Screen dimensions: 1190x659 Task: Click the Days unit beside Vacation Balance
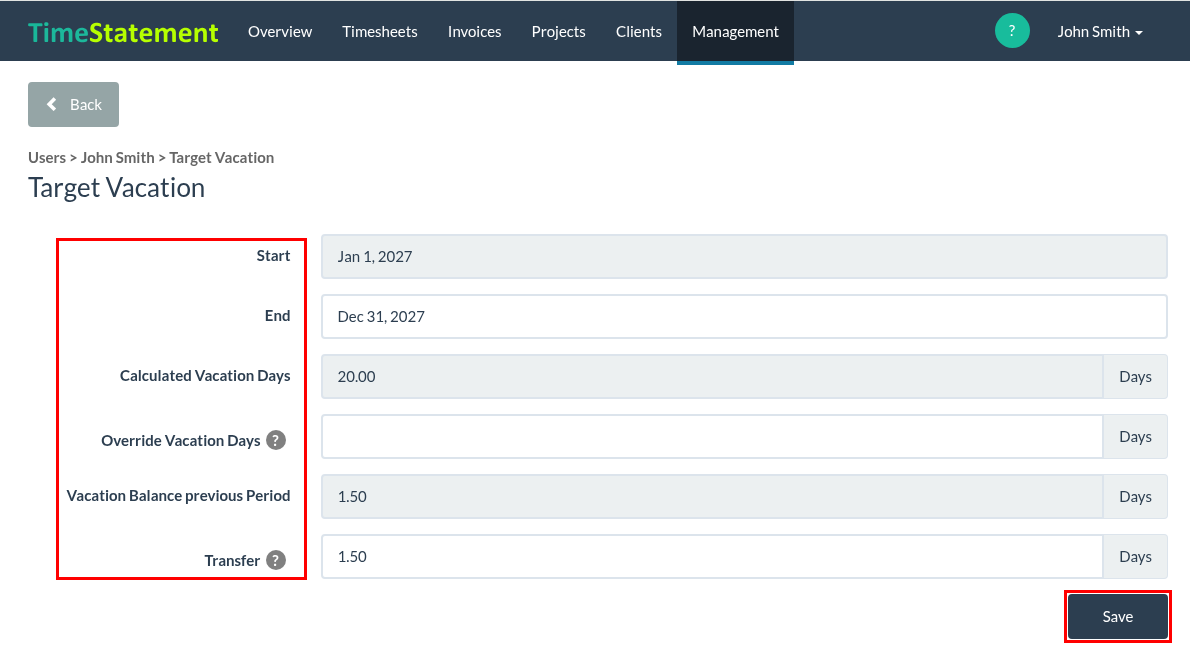1135,497
